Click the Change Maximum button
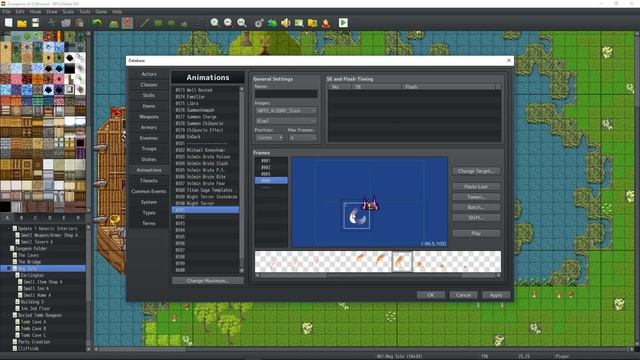This screenshot has width=640, height=360. pos(207,281)
